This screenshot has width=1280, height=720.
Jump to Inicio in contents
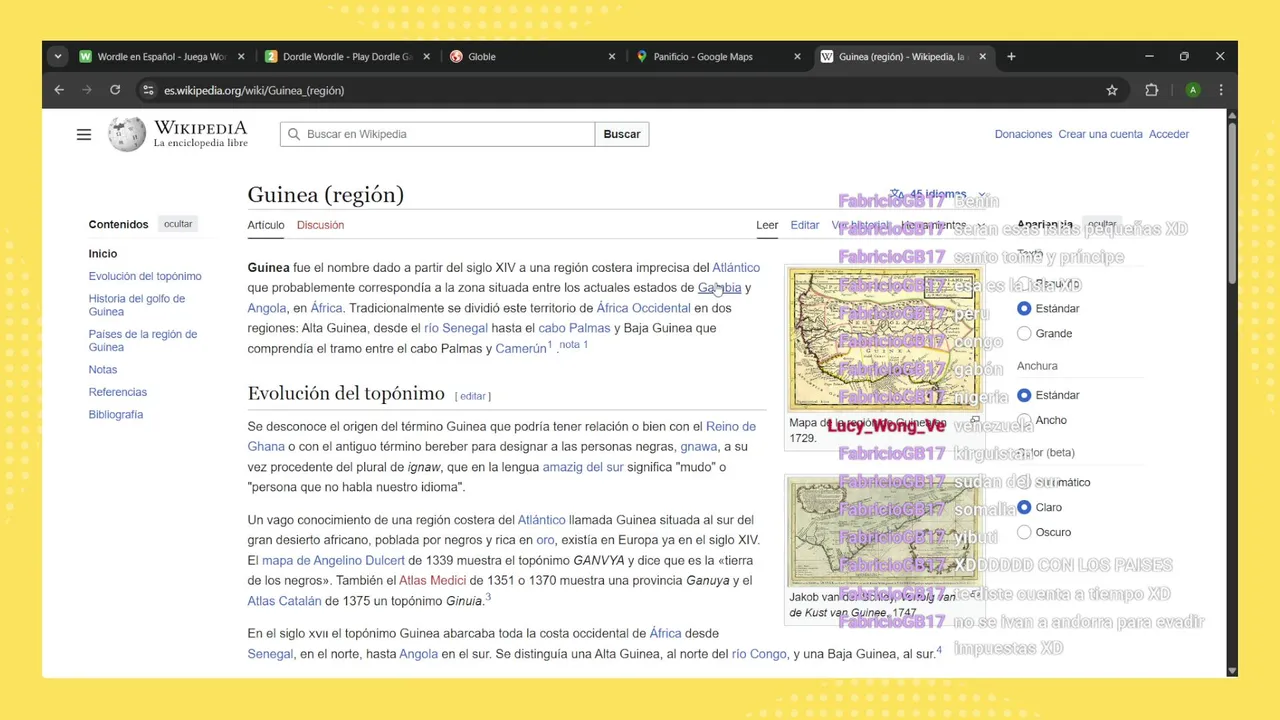(x=103, y=254)
